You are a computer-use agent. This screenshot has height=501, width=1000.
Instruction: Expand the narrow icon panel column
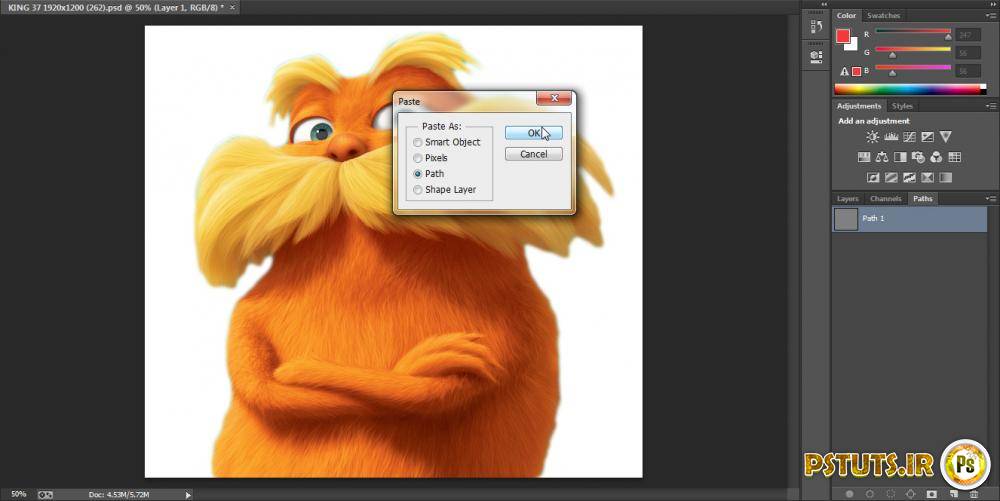pos(823,4)
